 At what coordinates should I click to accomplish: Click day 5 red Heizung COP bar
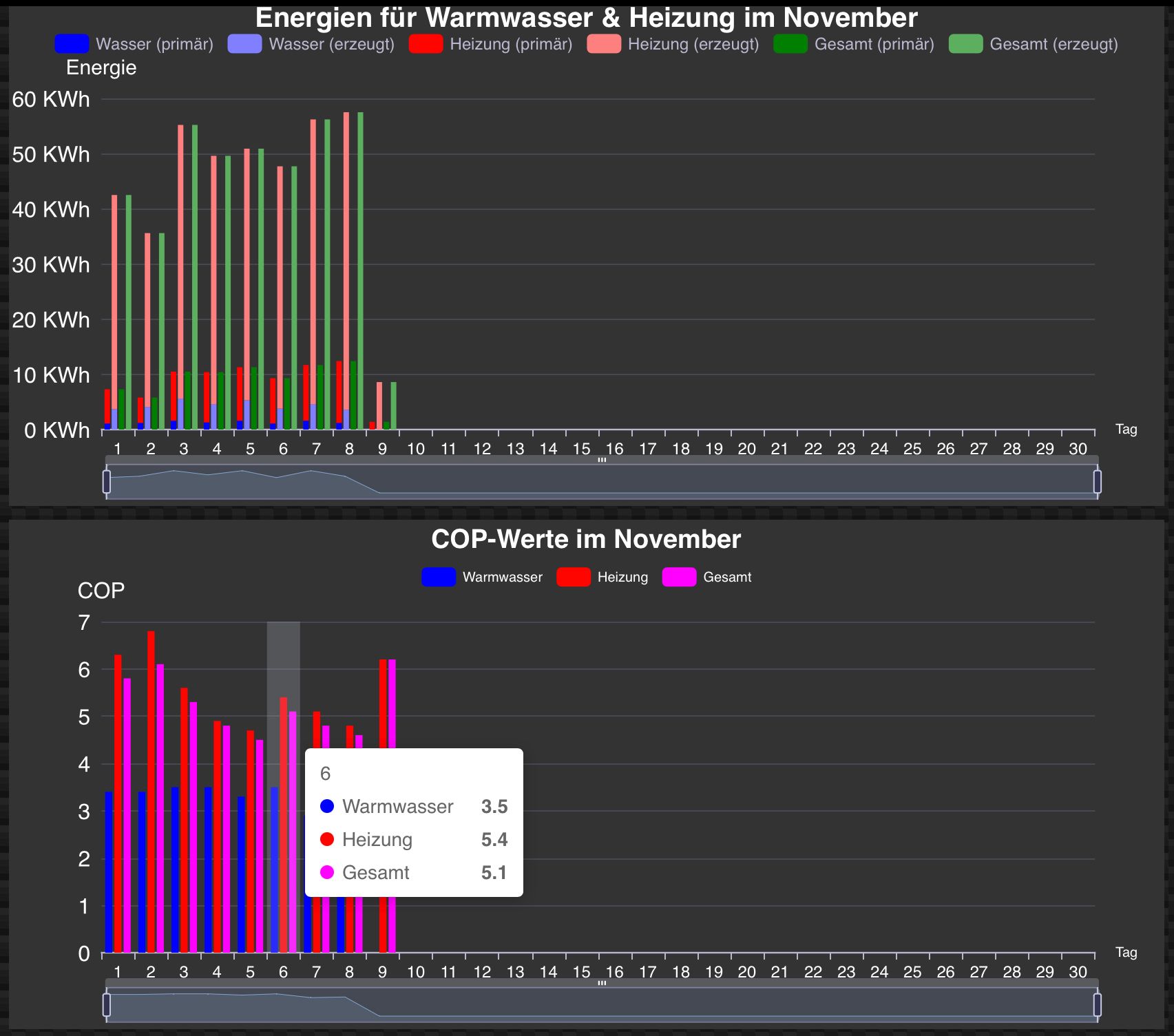(x=251, y=841)
